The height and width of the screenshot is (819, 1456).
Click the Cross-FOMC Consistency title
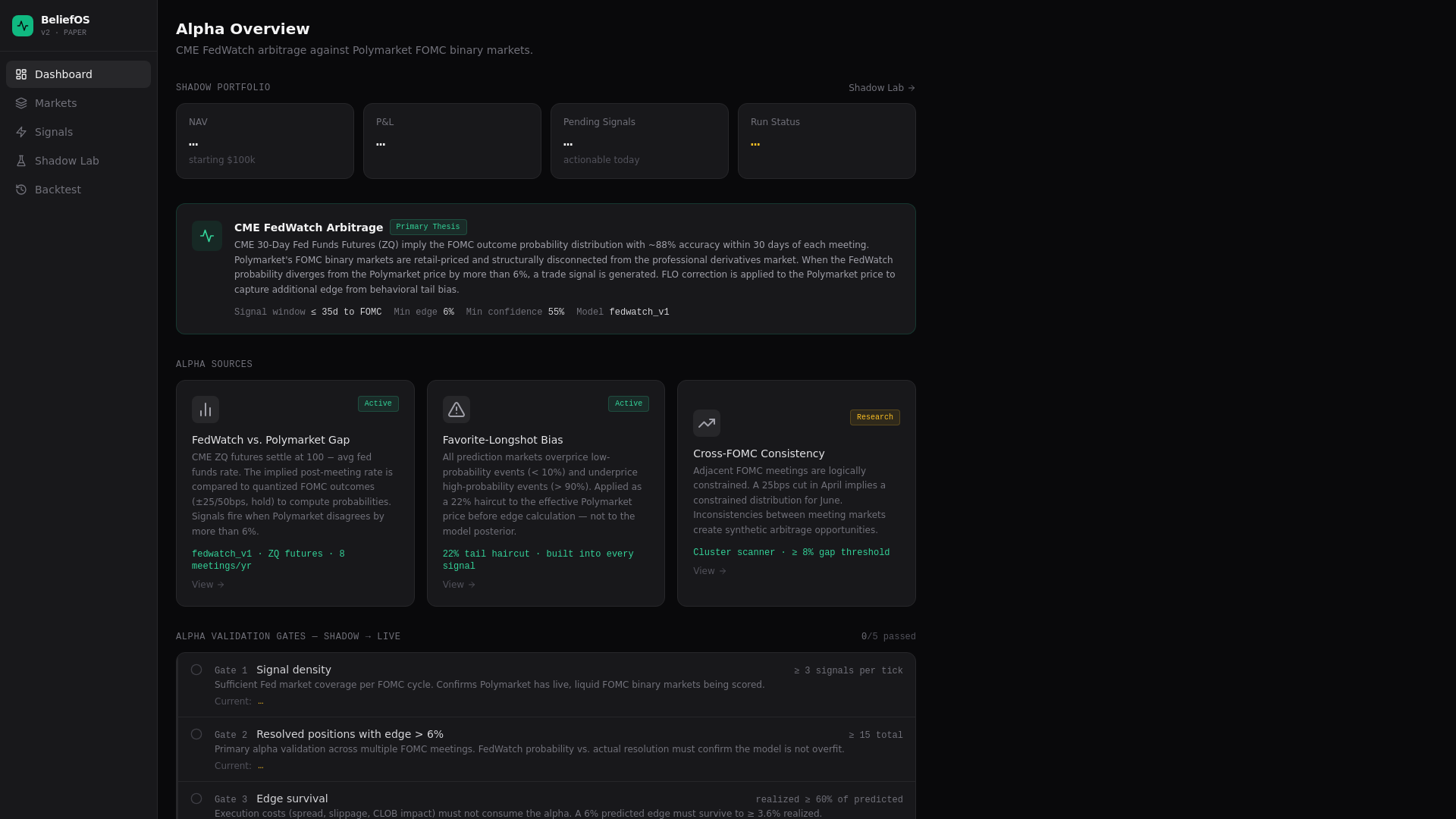758,453
